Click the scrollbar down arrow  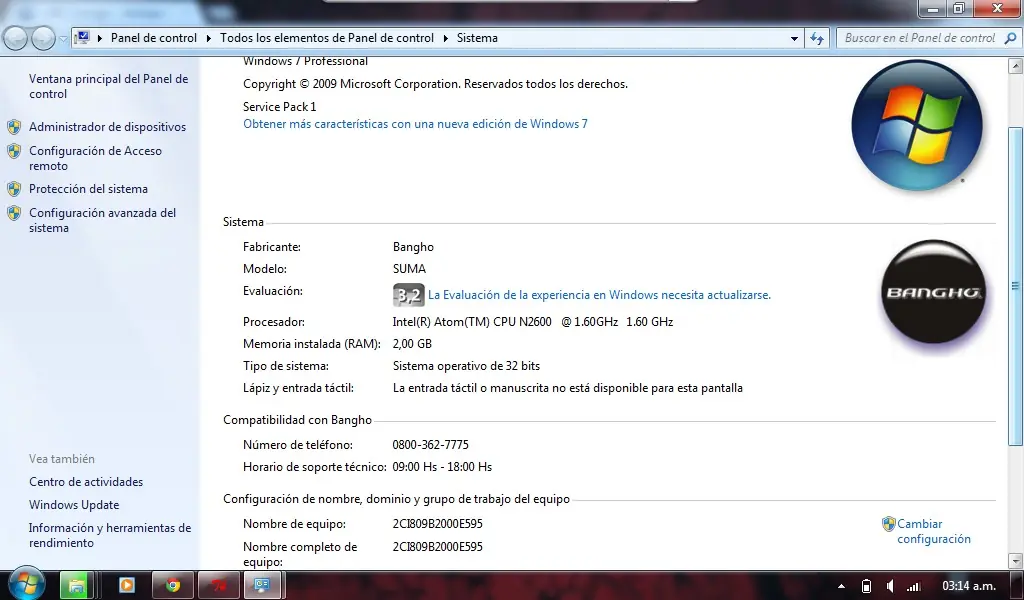point(1016,560)
